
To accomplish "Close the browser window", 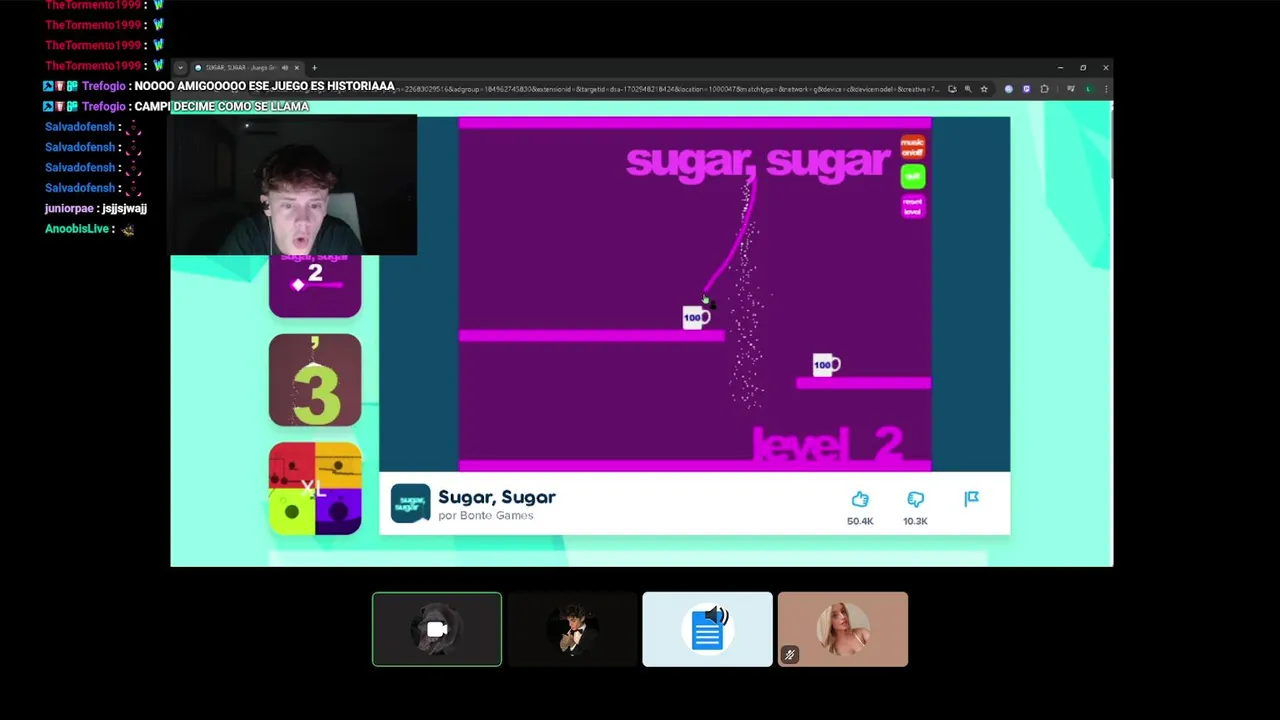I will (x=1105, y=68).
